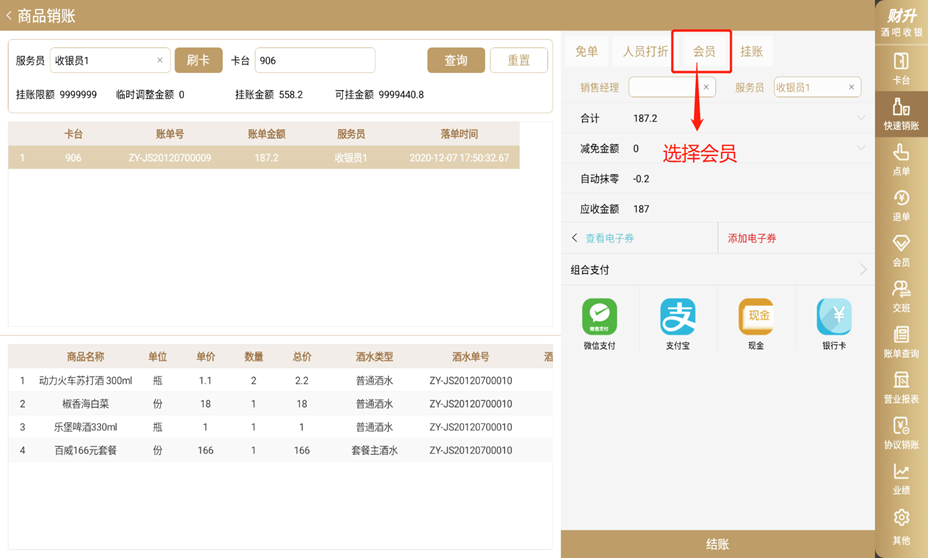The height and width of the screenshot is (558, 928).
Task: Click the 查看电子券 link
Action: (610, 238)
